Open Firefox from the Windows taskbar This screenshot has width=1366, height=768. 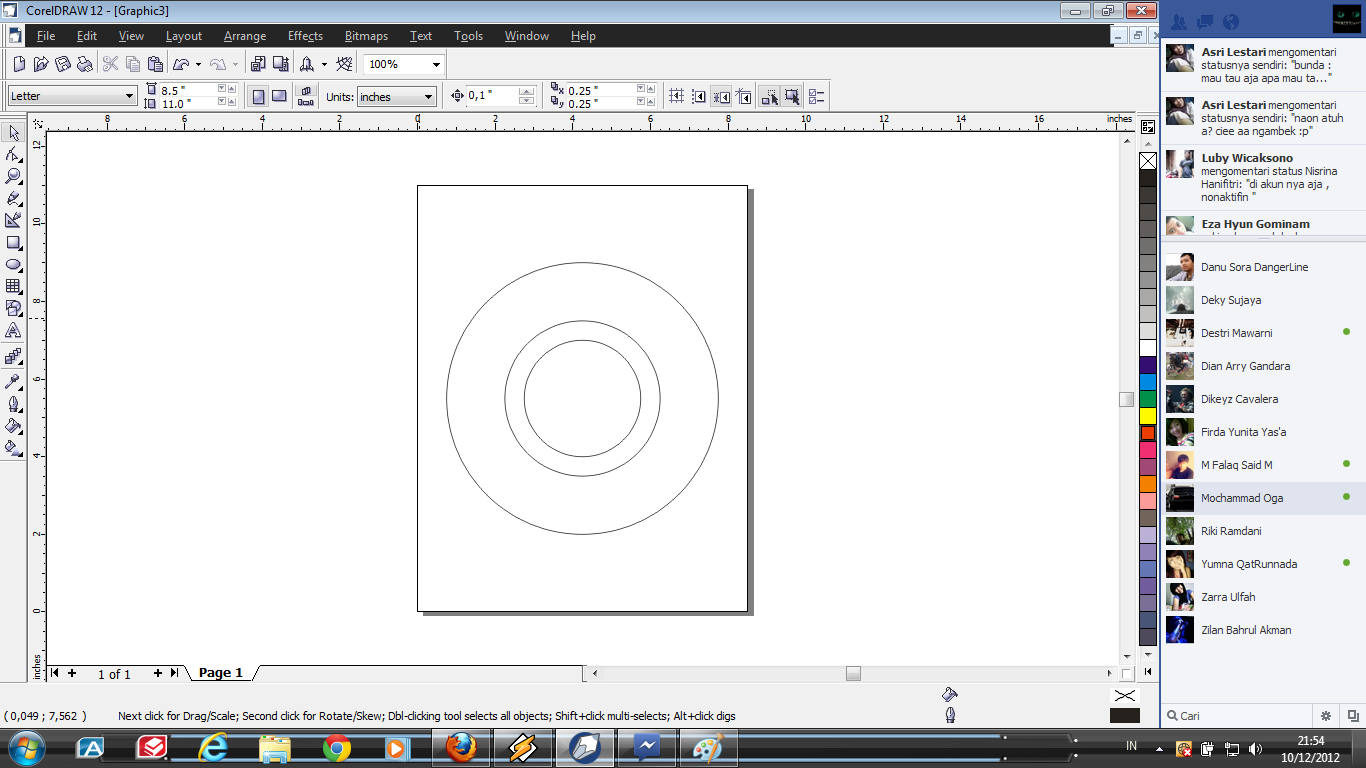(461, 747)
